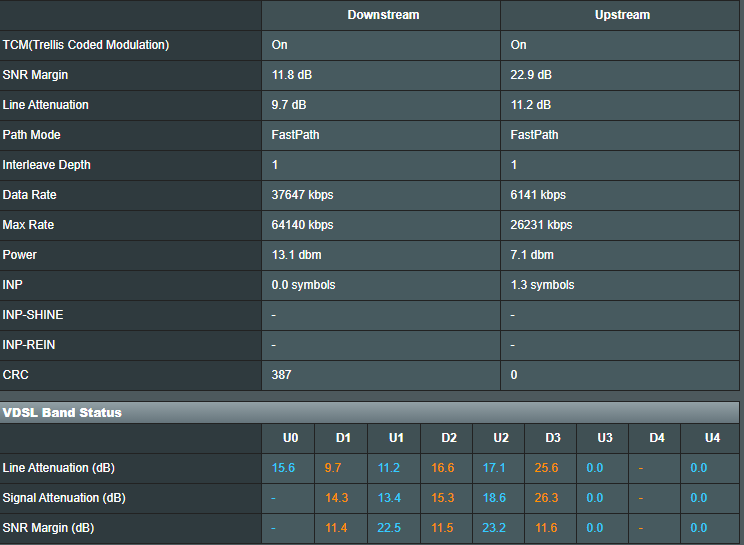Click the Path Mode row label
This screenshot has width=744, height=545.
[31, 135]
